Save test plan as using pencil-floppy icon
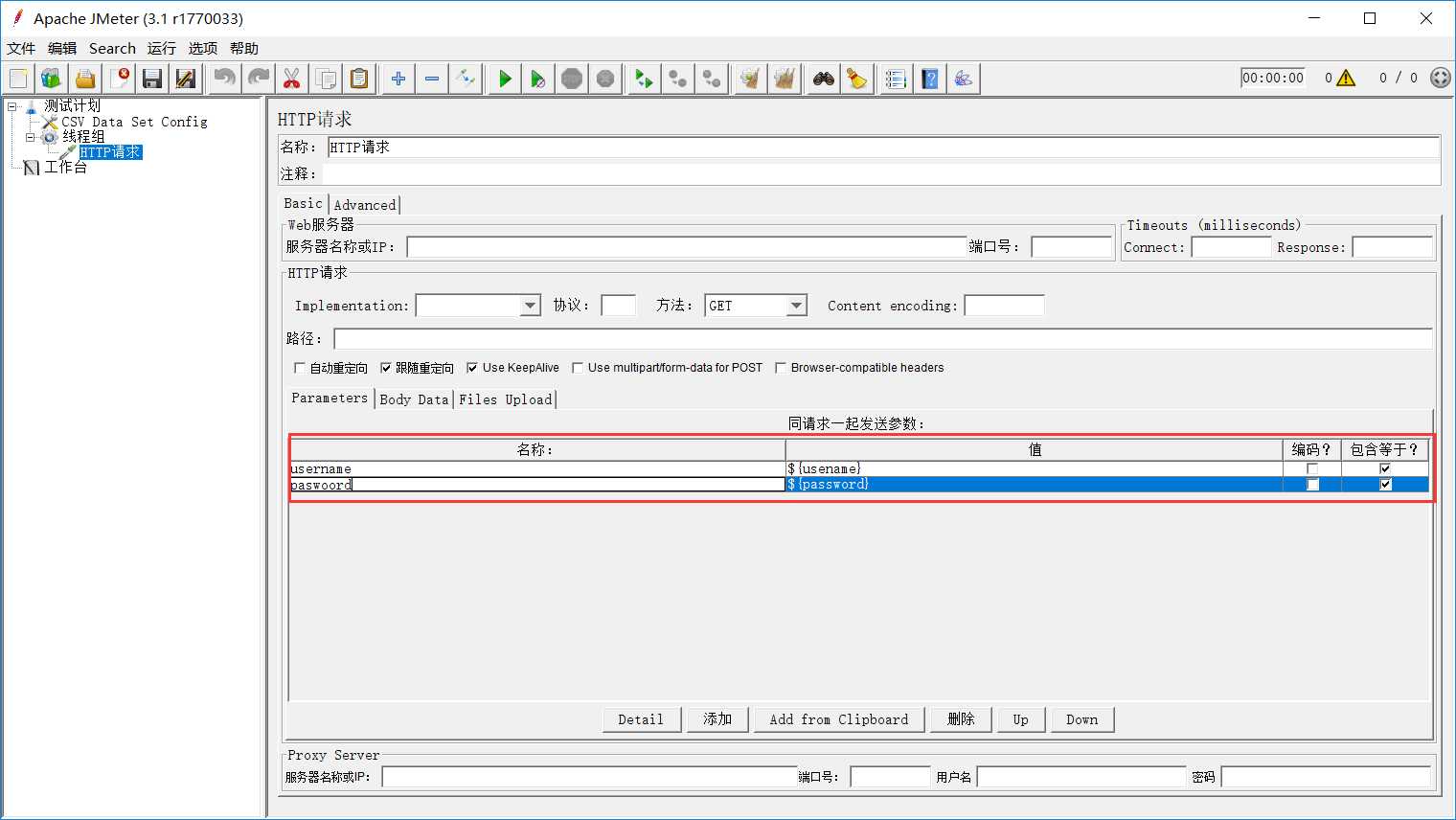Viewport: 1456px width, 820px height. pyautogui.click(x=186, y=79)
